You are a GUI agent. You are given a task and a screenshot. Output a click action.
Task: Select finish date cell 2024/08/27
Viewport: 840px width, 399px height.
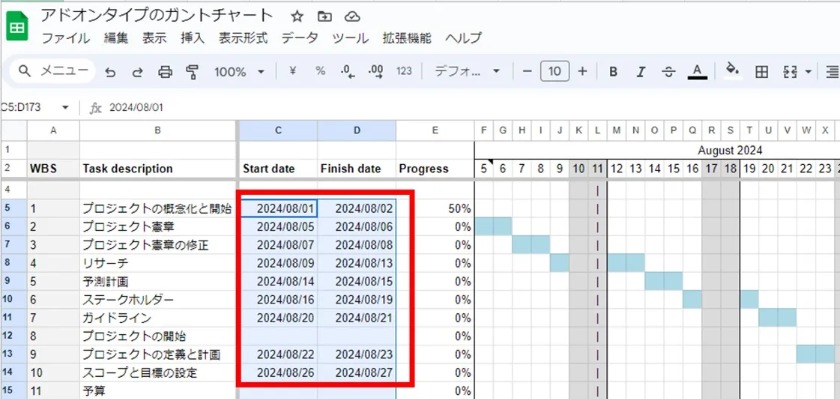point(357,372)
